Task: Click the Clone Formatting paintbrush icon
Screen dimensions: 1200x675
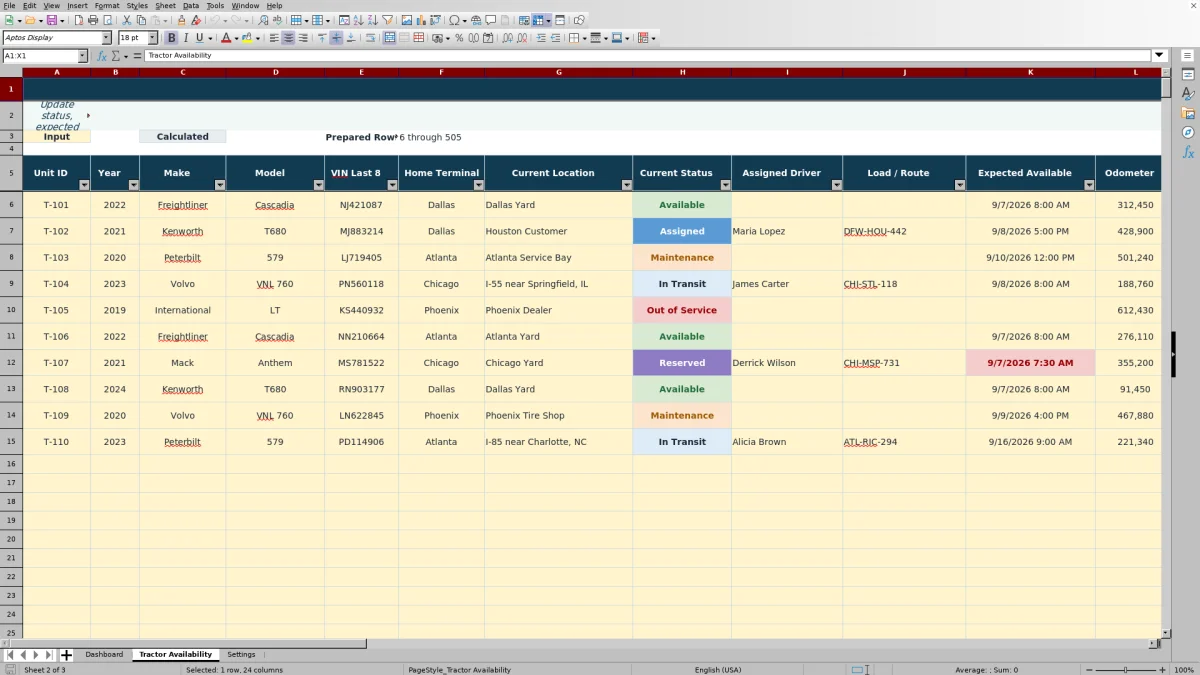Action: pos(181,20)
